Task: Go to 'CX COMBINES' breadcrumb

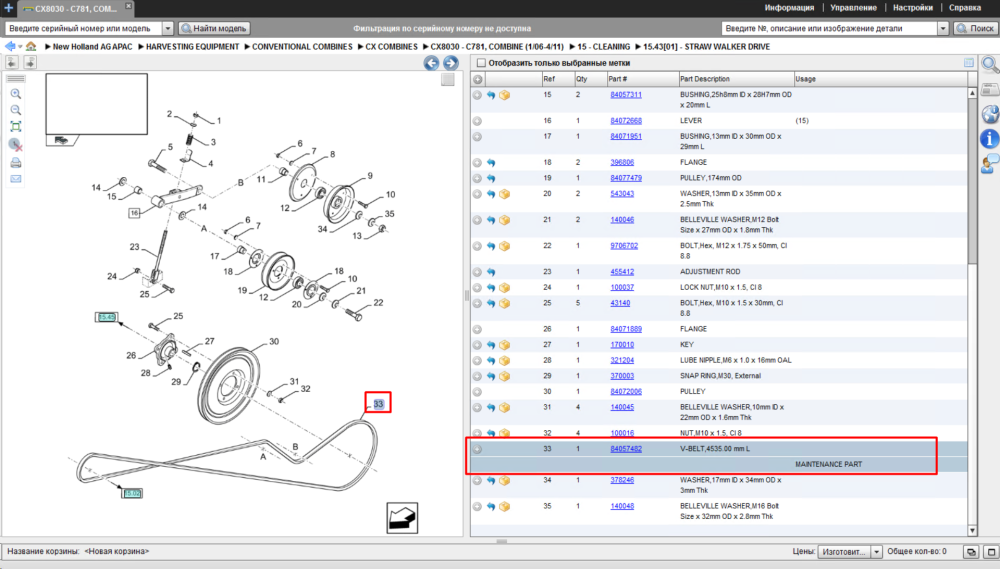Action: 392,47
